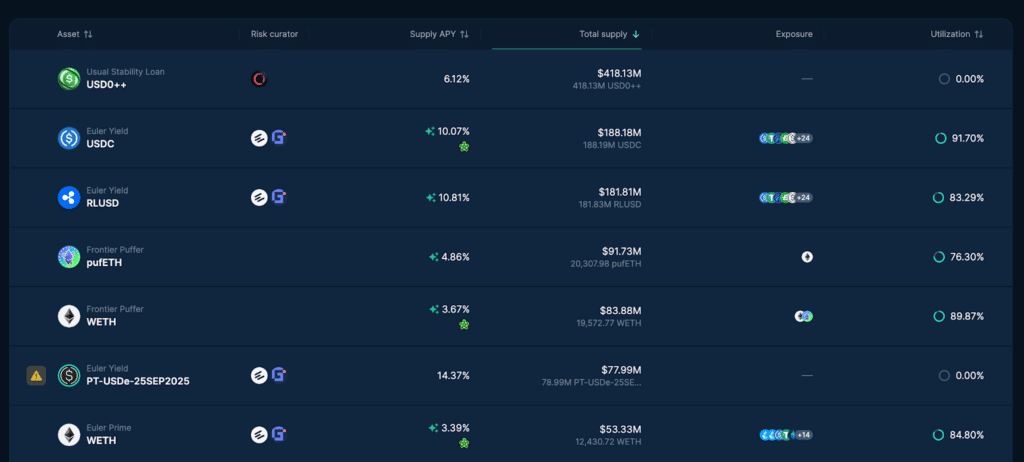Screen dimensions: 1024x462
Task: Click the USD0++ asset token icon
Action: click(x=69, y=79)
